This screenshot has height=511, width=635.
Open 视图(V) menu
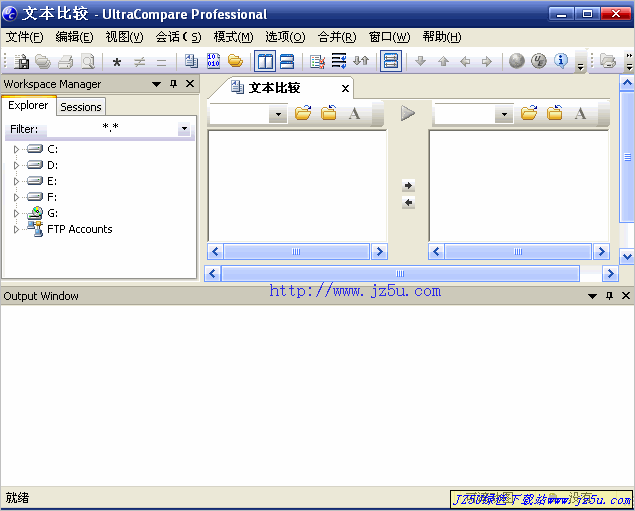pyautogui.click(x=124, y=37)
